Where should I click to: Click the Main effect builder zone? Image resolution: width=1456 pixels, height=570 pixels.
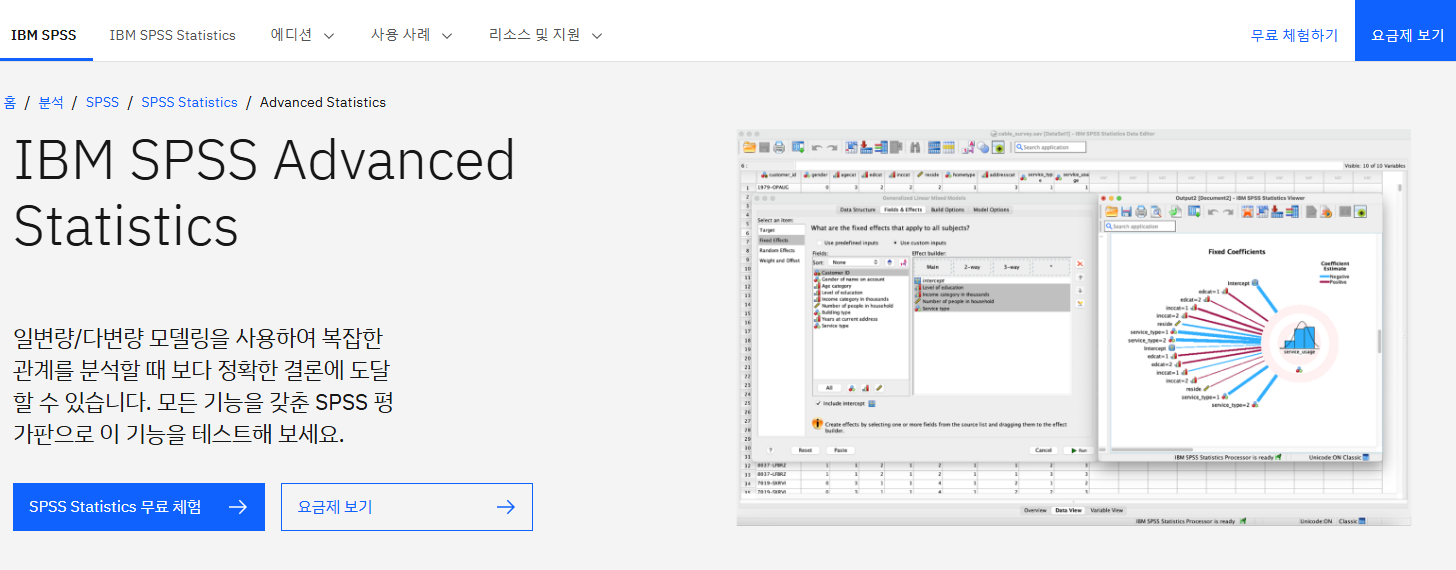(933, 267)
